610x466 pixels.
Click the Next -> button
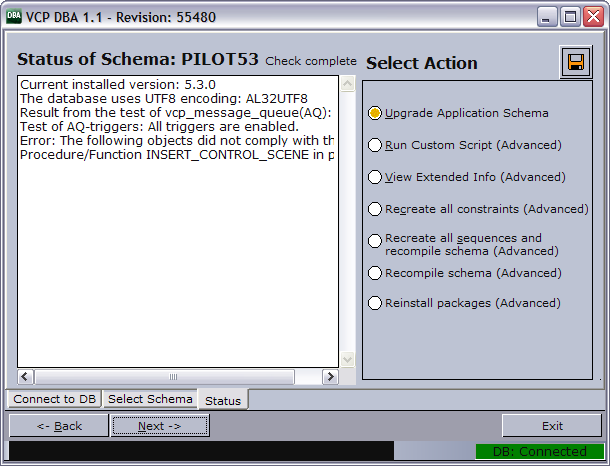point(160,426)
